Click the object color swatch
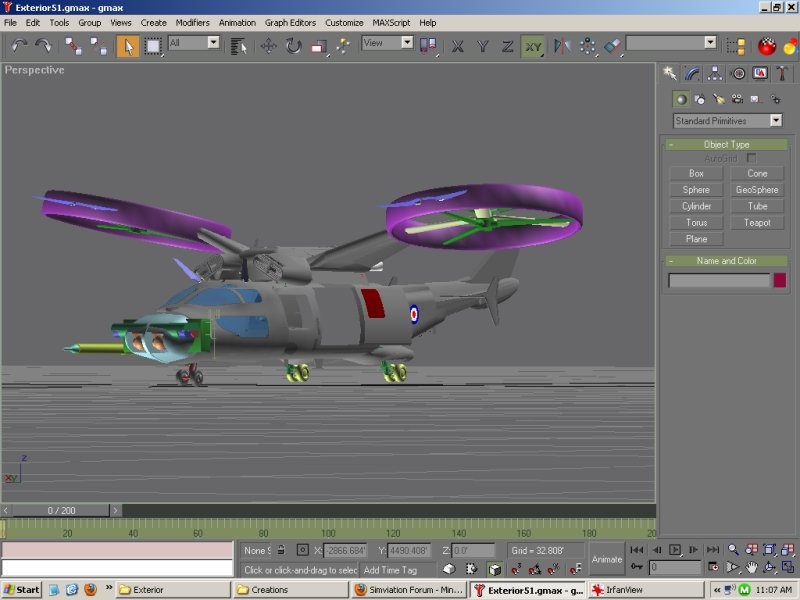The image size is (800, 600). point(779,281)
